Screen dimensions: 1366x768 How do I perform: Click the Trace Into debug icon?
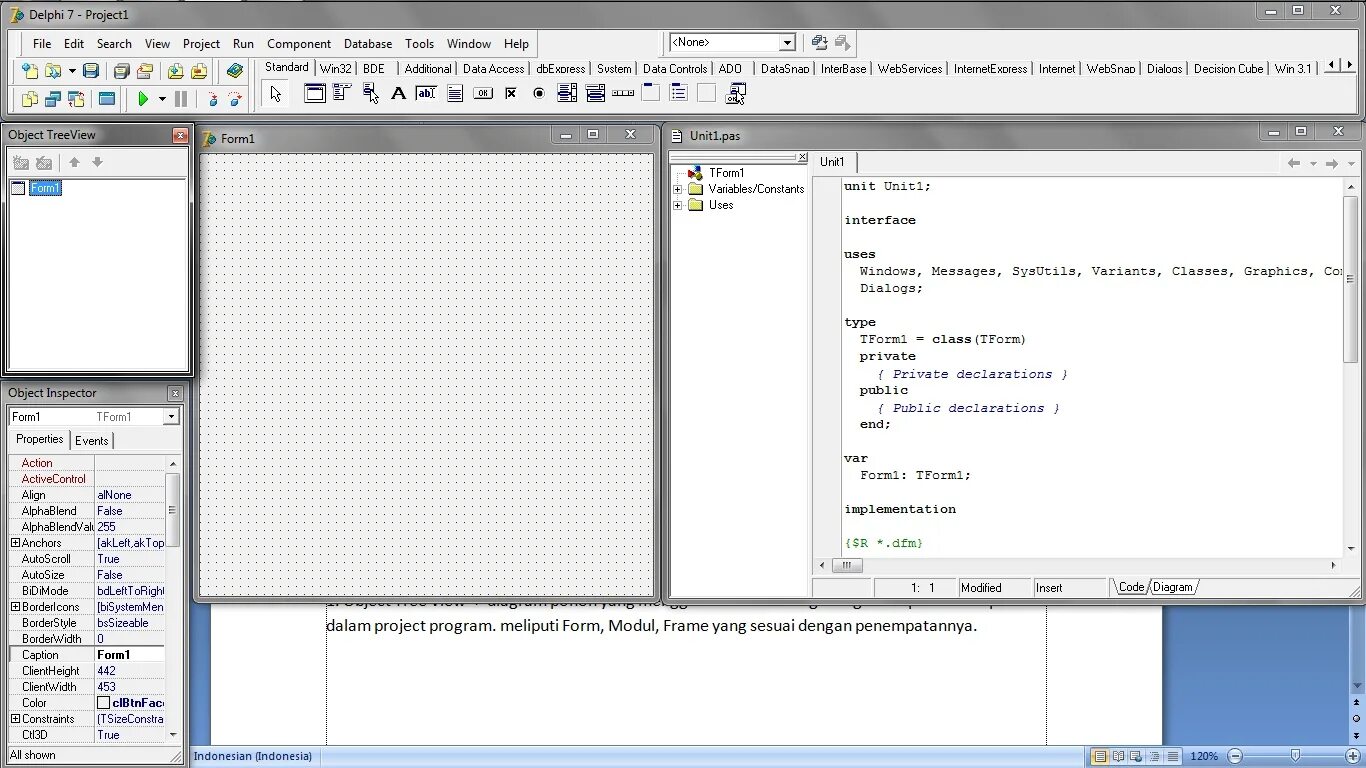pyautogui.click(x=212, y=99)
